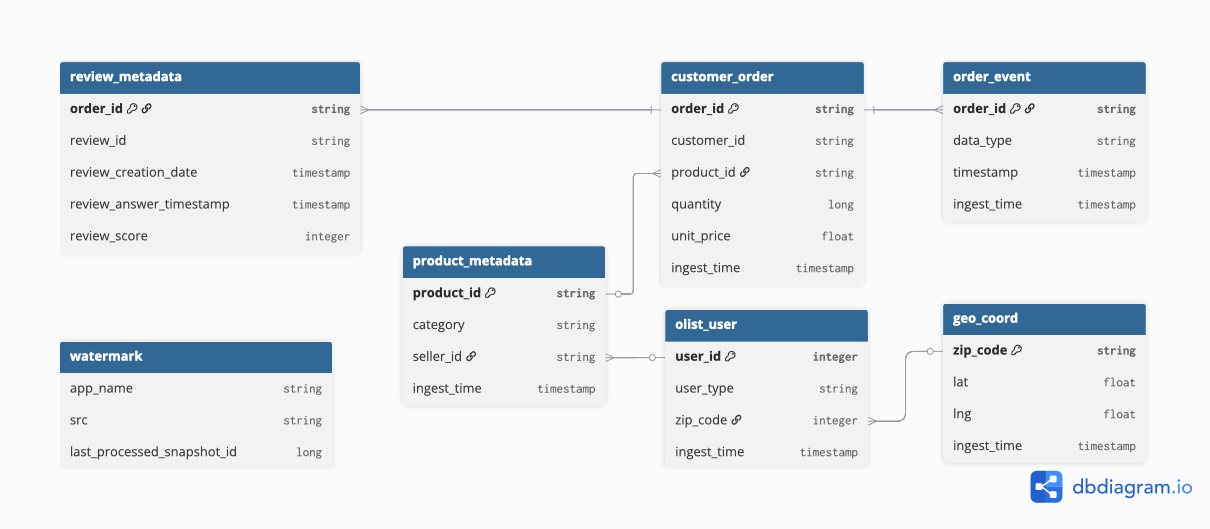Select the watermark table header
Screen dimensions: 1210x529
(x=196, y=356)
